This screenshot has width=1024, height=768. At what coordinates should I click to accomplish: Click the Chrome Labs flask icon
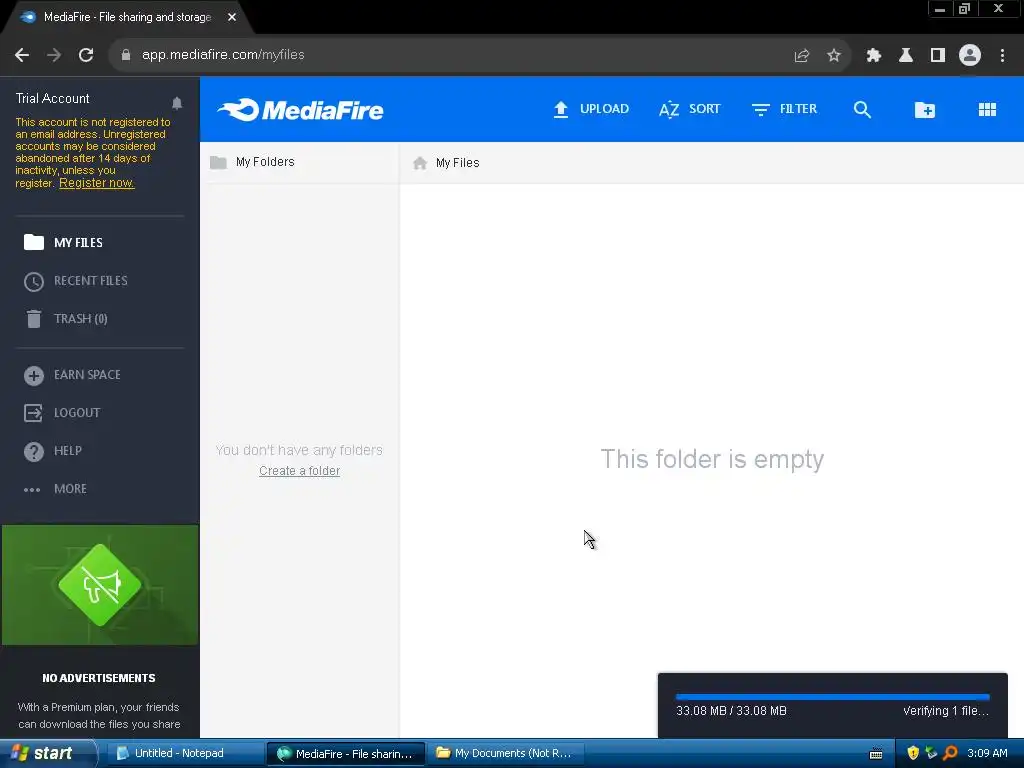tap(905, 56)
